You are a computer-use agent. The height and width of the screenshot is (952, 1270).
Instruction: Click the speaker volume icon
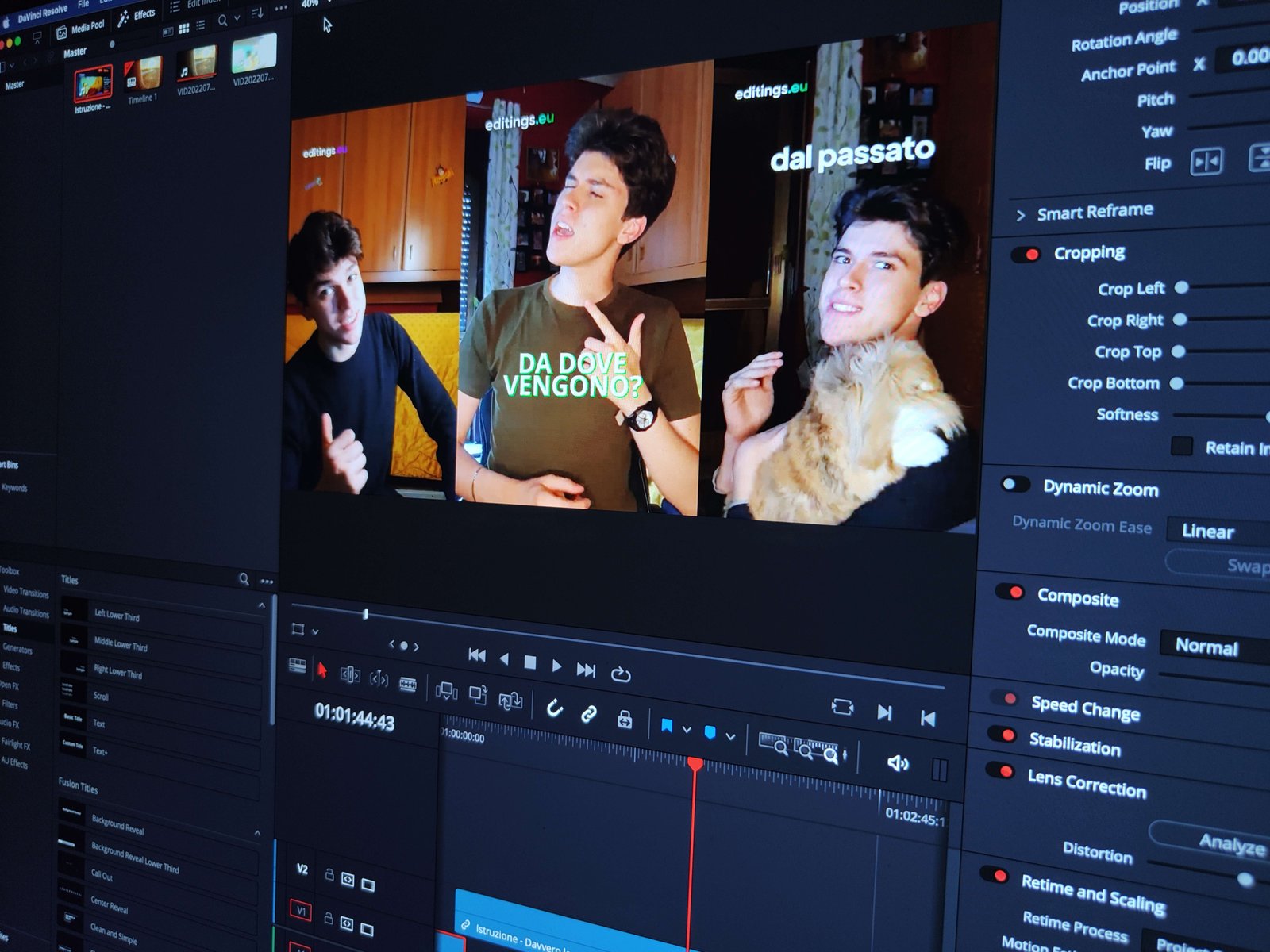point(898,763)
